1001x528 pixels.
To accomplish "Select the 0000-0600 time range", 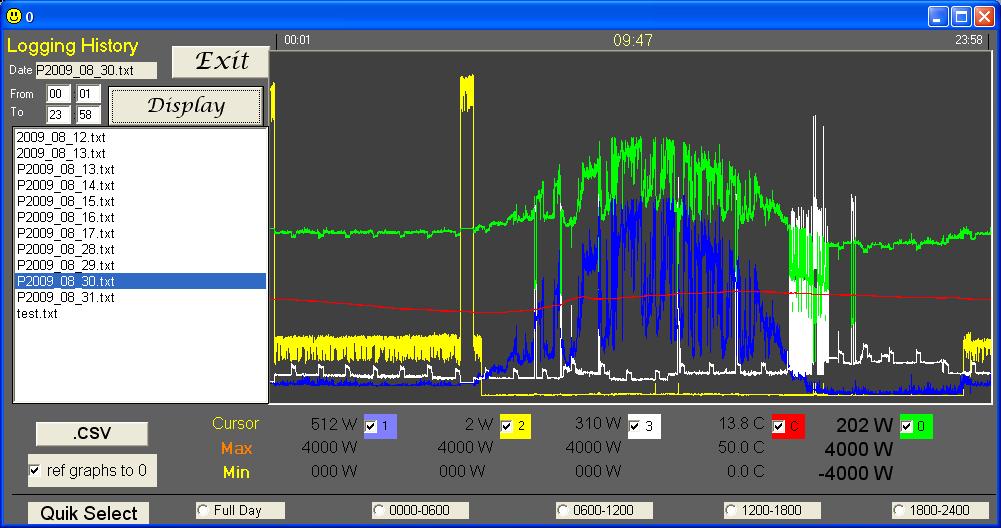I will point(379,511).
